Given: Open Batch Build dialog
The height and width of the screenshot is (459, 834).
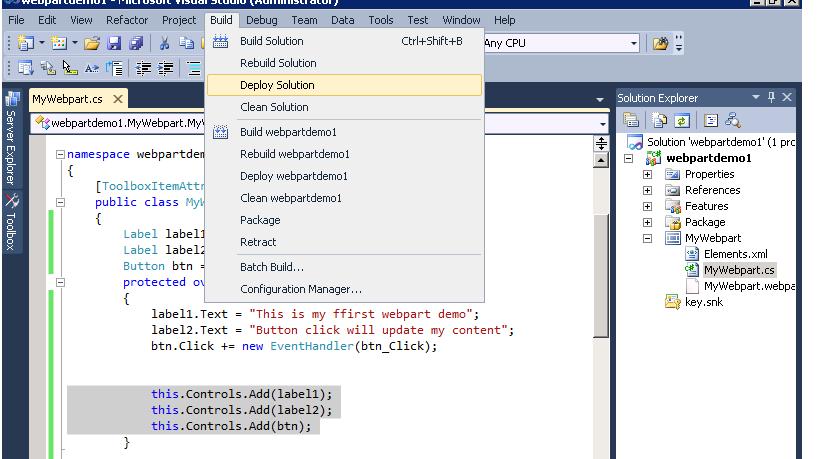Looking at the screenshot, I should pyautogui.click(x=345, y=267).
